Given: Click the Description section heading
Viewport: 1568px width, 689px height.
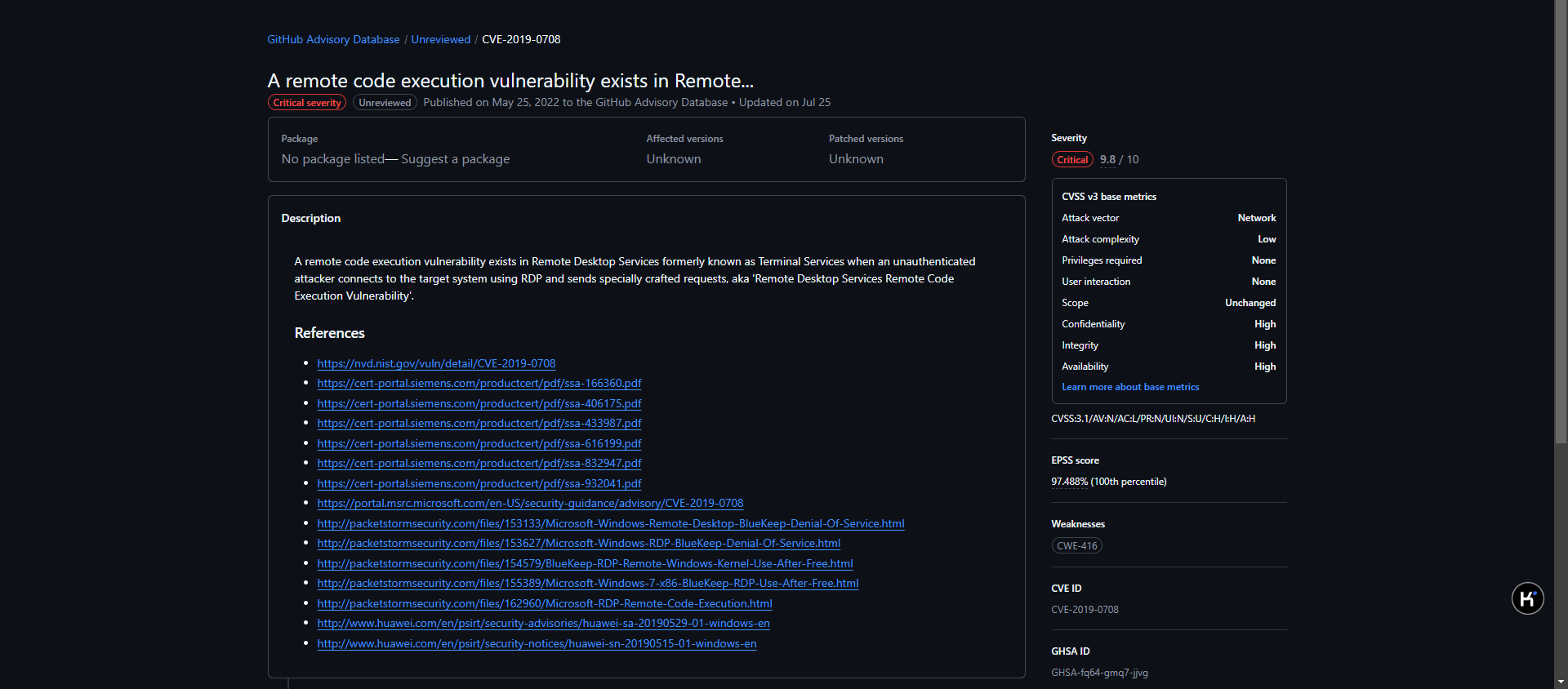Looking at the screenshot, I should 311,218.
